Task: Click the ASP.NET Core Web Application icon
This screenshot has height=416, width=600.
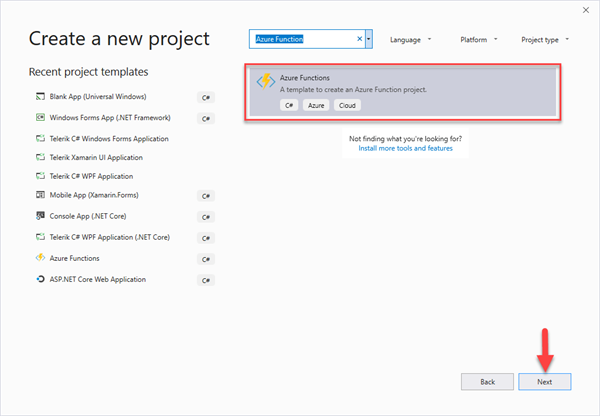Action: (x=40, y=279)
